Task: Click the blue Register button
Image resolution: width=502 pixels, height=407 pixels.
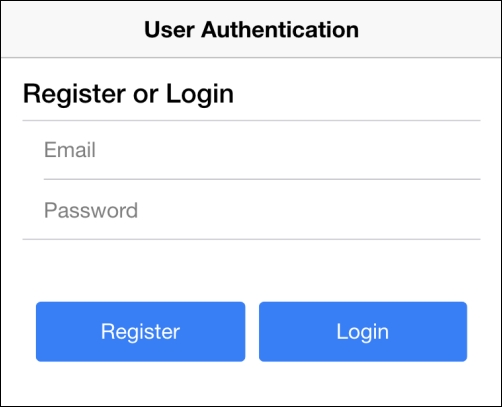Action: pos(140,332)
